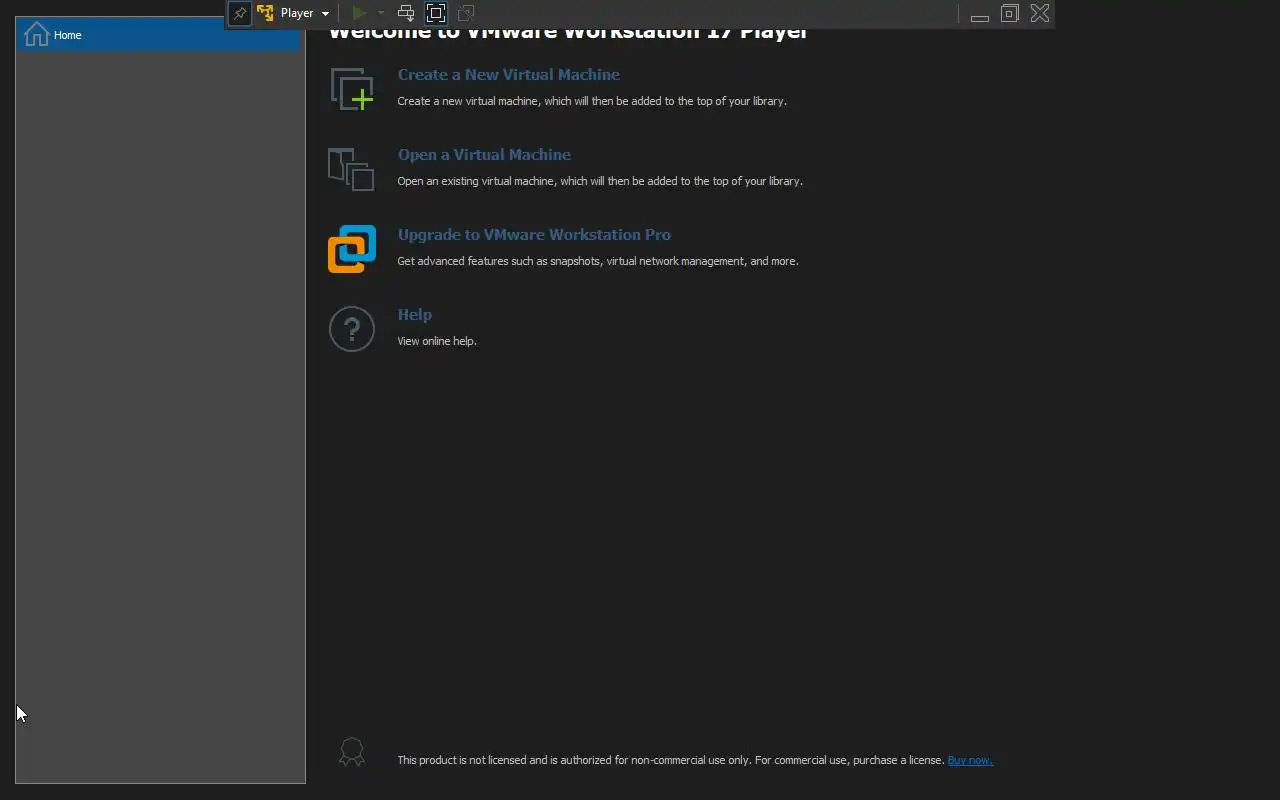Toggle full screen mode icon

[436, 13]
